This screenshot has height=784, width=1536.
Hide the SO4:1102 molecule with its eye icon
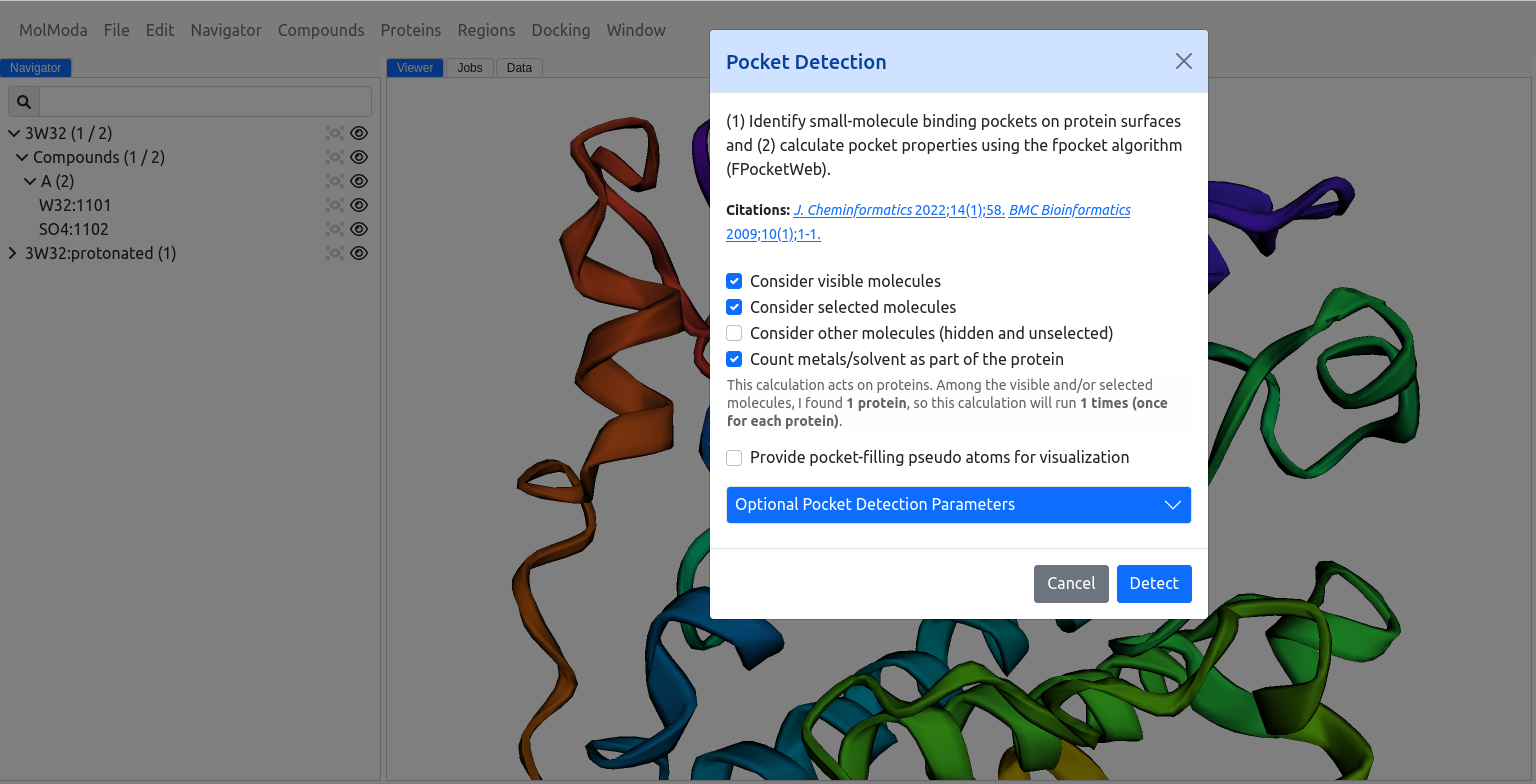tap(360, 229)
